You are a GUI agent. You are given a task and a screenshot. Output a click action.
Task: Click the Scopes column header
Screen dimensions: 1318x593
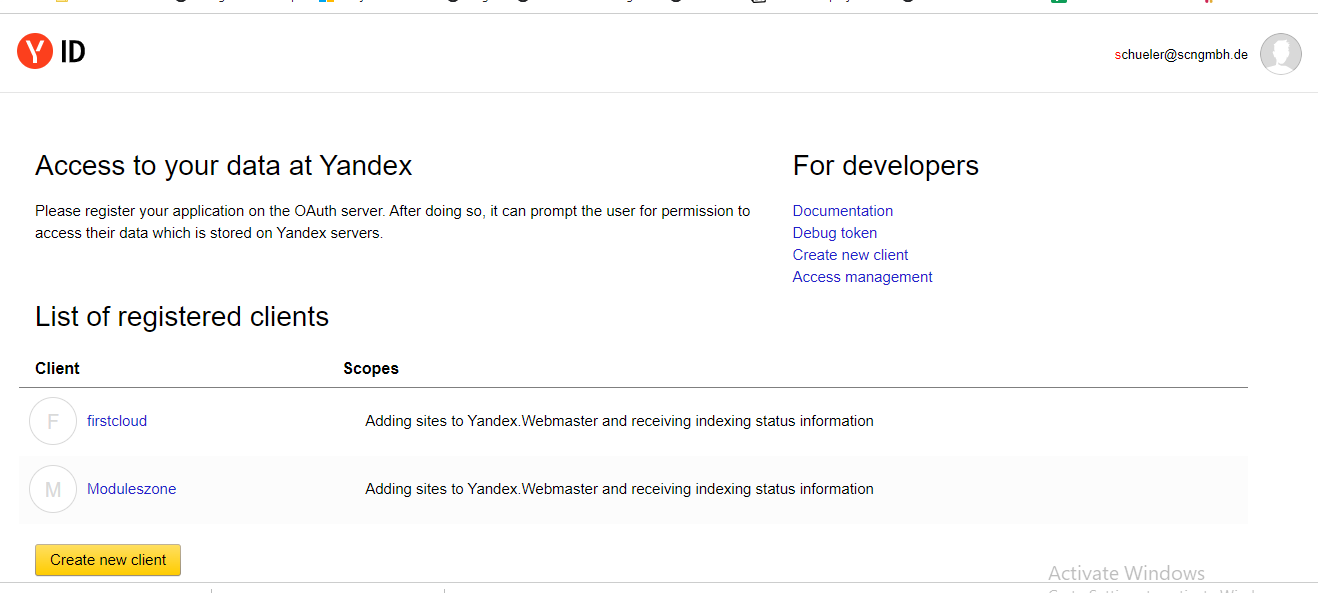pos(371,368)
